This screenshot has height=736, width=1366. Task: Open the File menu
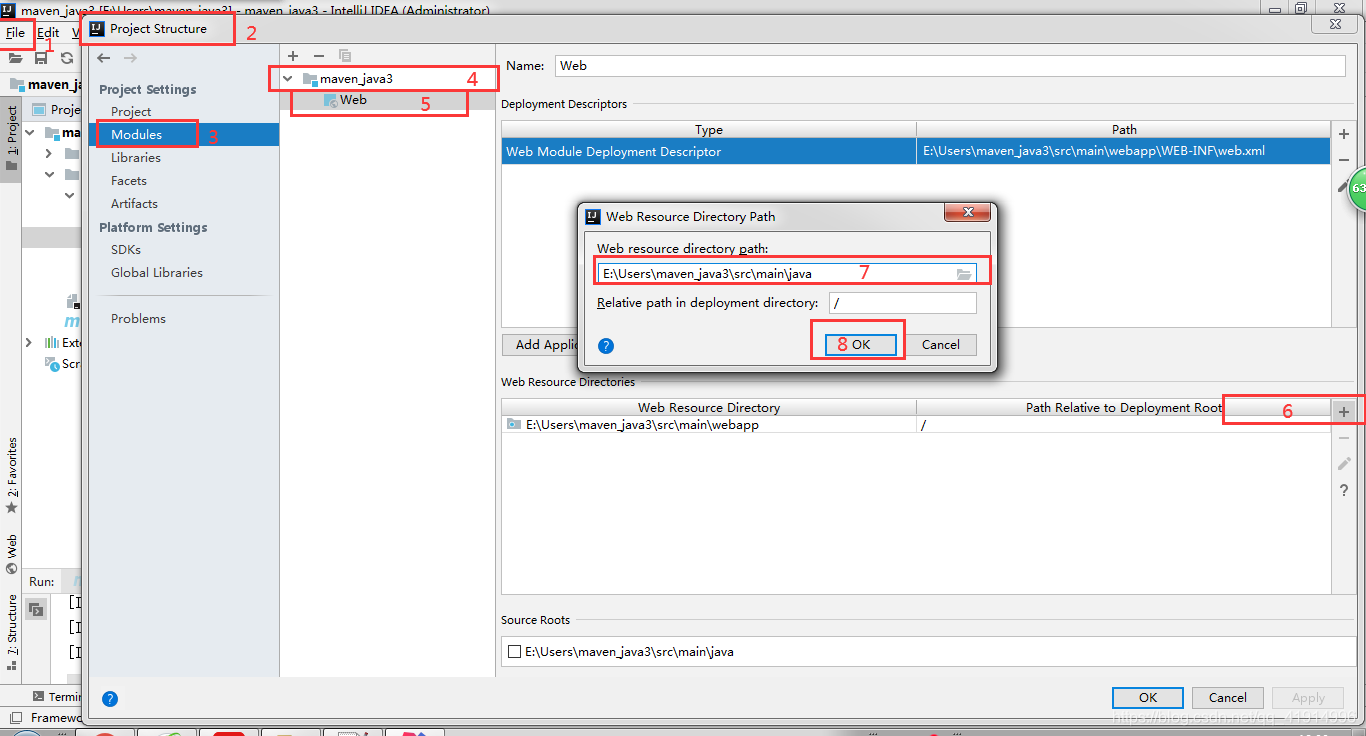pos(15,32)
